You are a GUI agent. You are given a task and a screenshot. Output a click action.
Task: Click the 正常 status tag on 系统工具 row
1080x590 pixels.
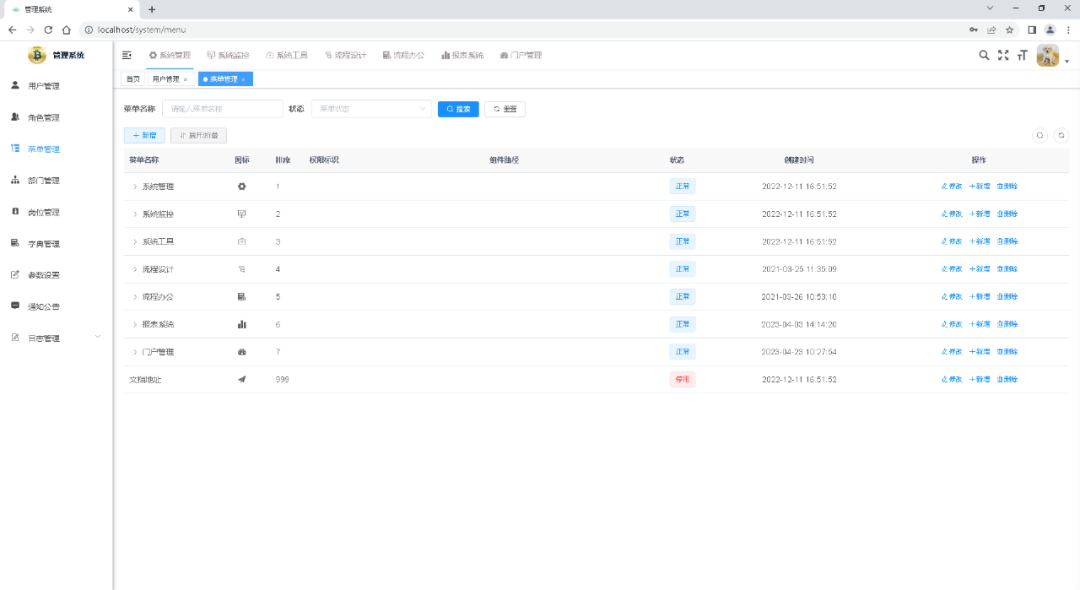tap(685, 241)
